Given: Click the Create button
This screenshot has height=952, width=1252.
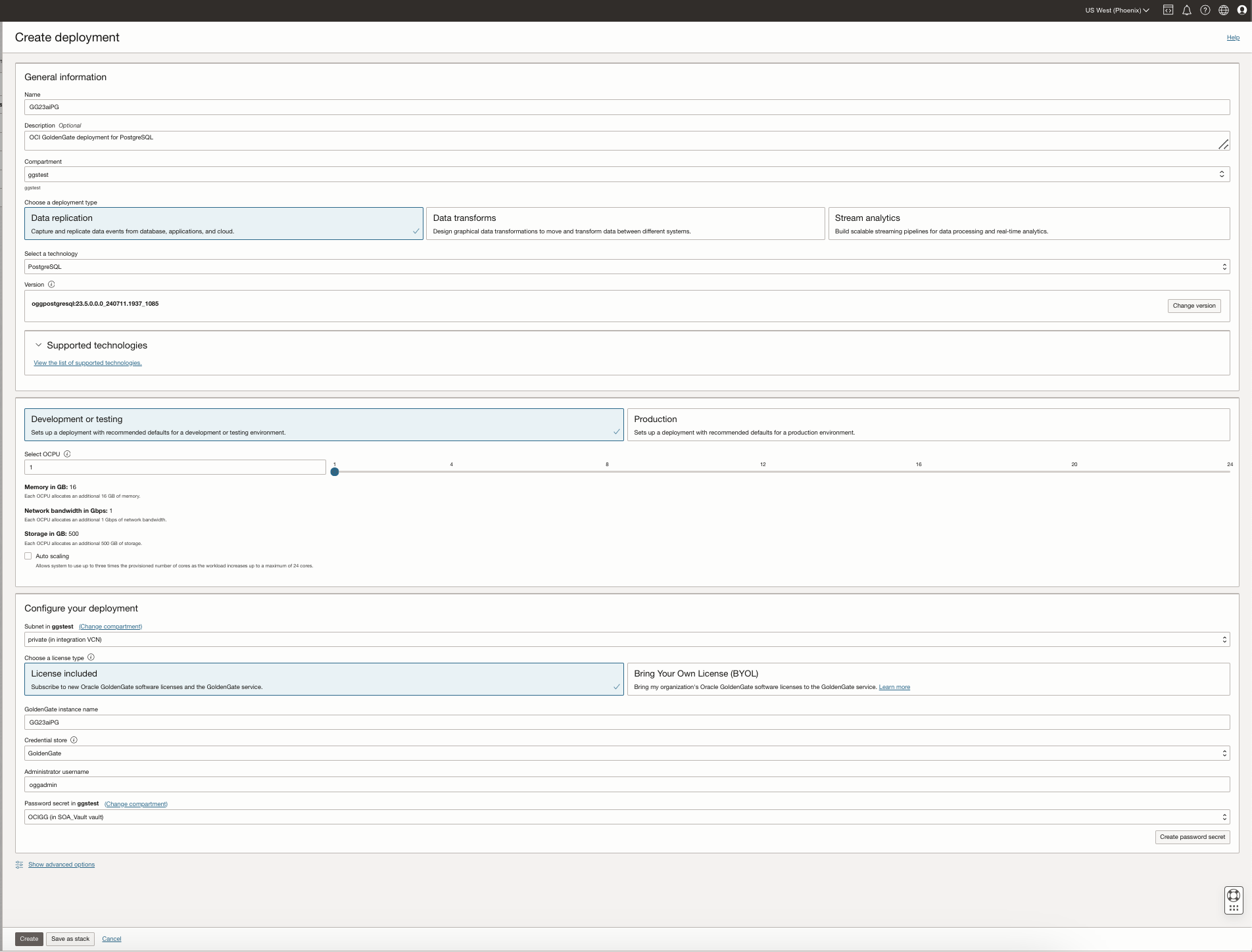Looking at the screenshot, I should (29, 939).
